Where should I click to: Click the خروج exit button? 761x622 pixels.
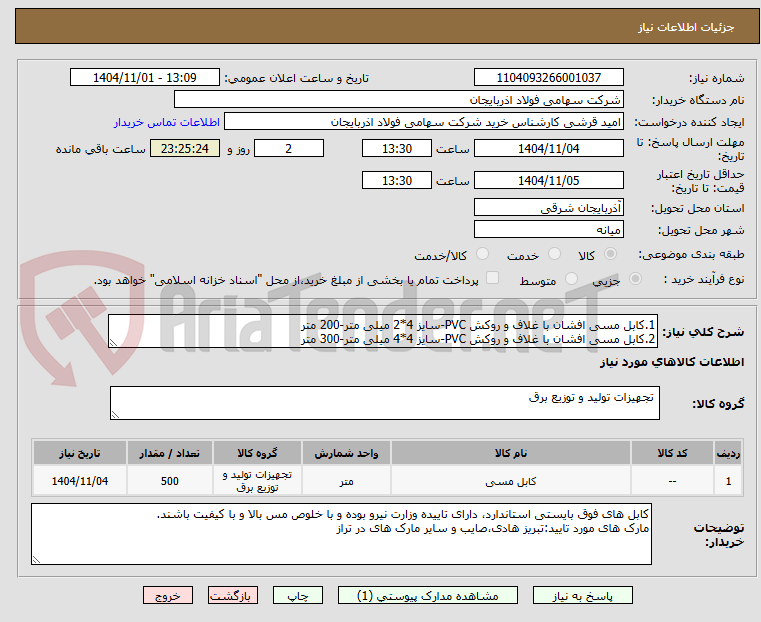[168, 595]
